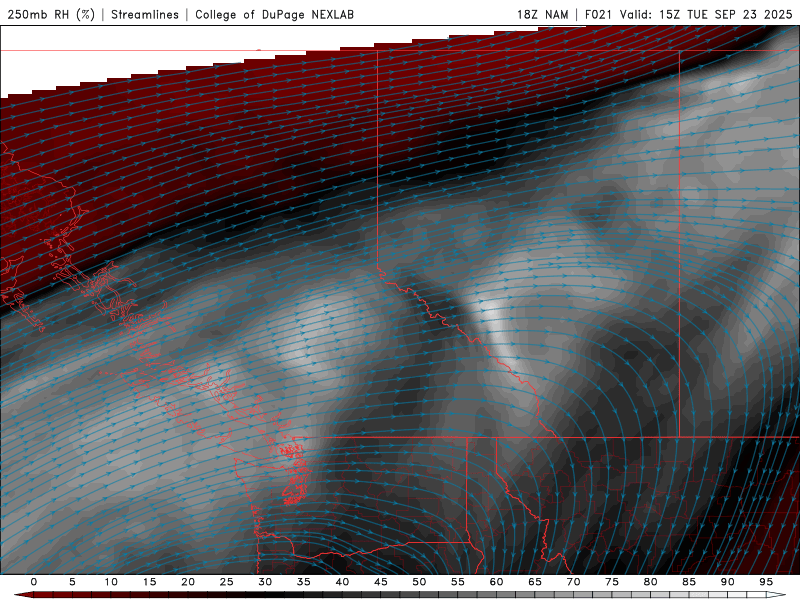Click the 'F021' forecast hour label
The width and height of the screenshot is (800, 600).
598,14
